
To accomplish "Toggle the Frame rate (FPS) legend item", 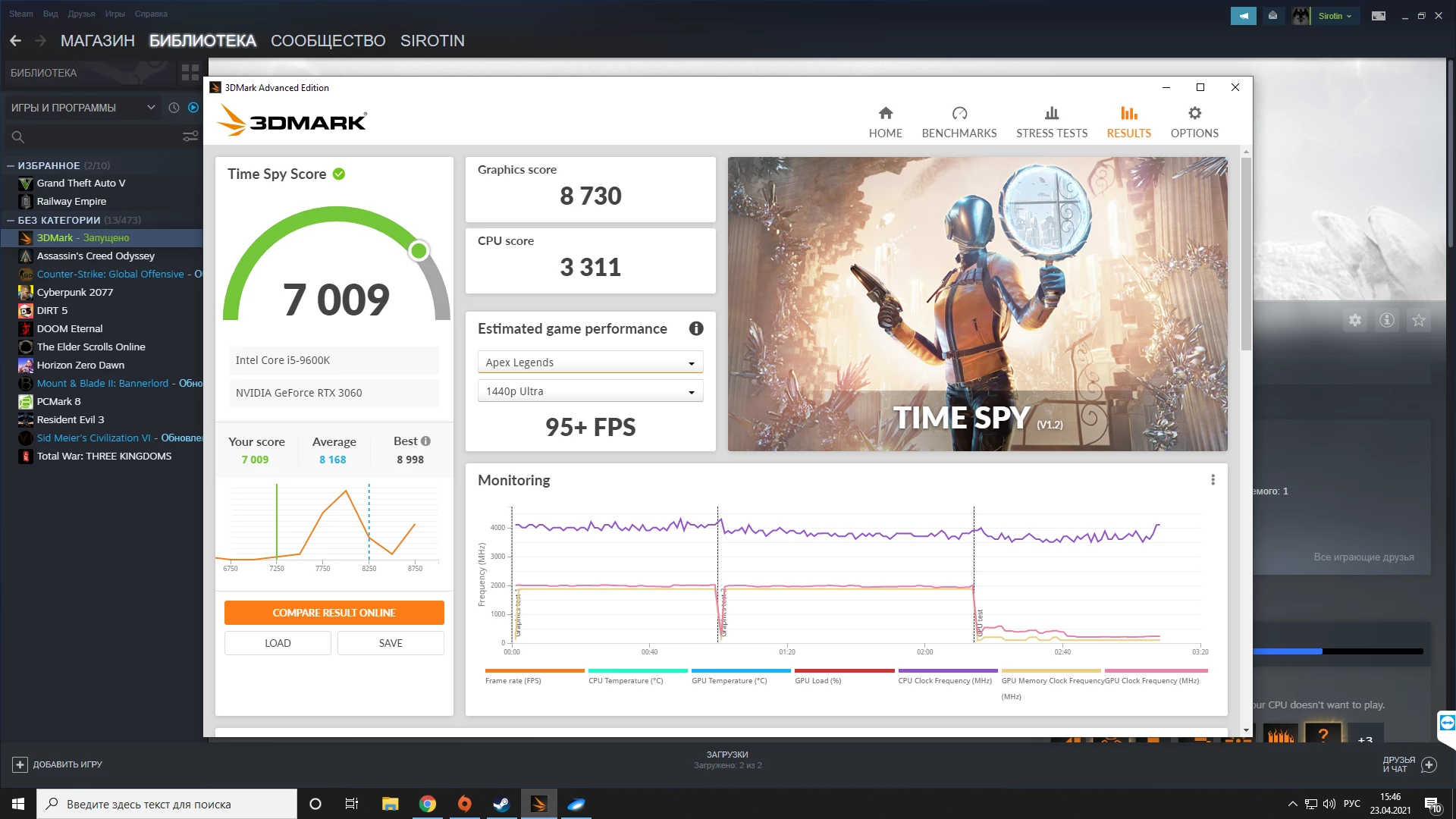I will 534,676.
